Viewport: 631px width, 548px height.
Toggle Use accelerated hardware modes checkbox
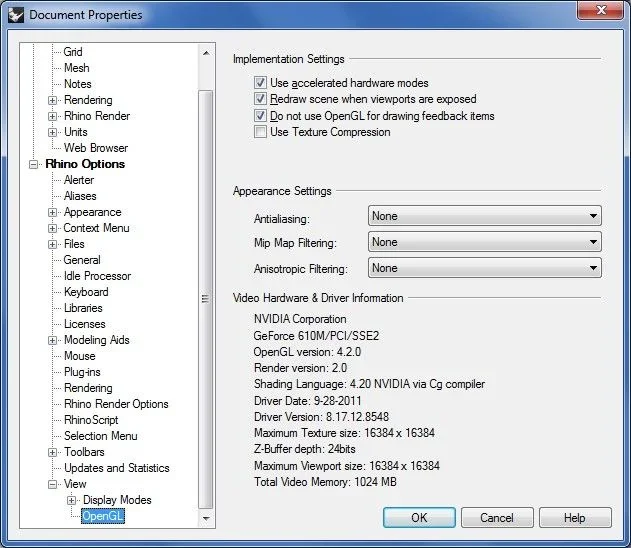coord(261,83)
